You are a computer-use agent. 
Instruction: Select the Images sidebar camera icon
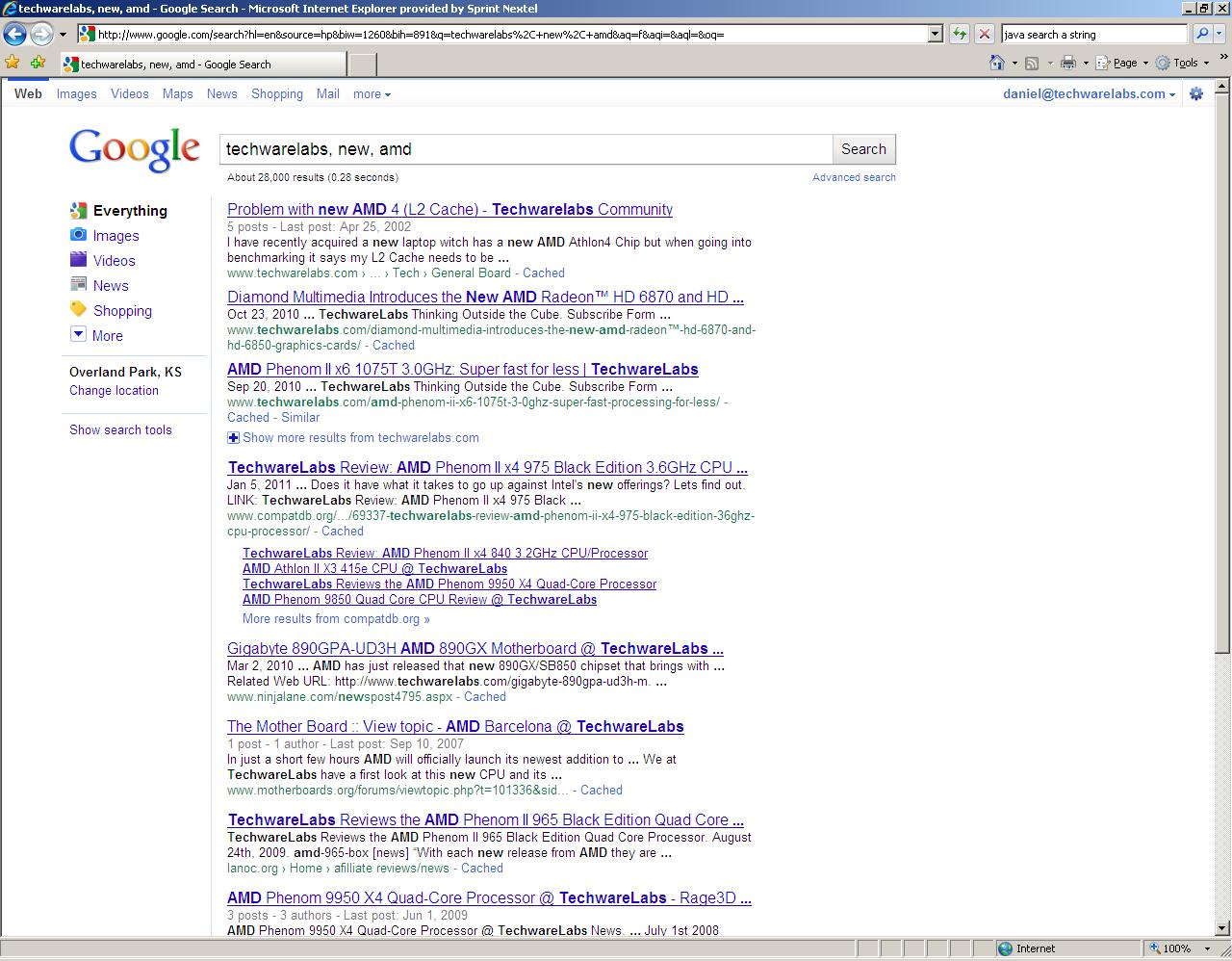tap(79, 234)
